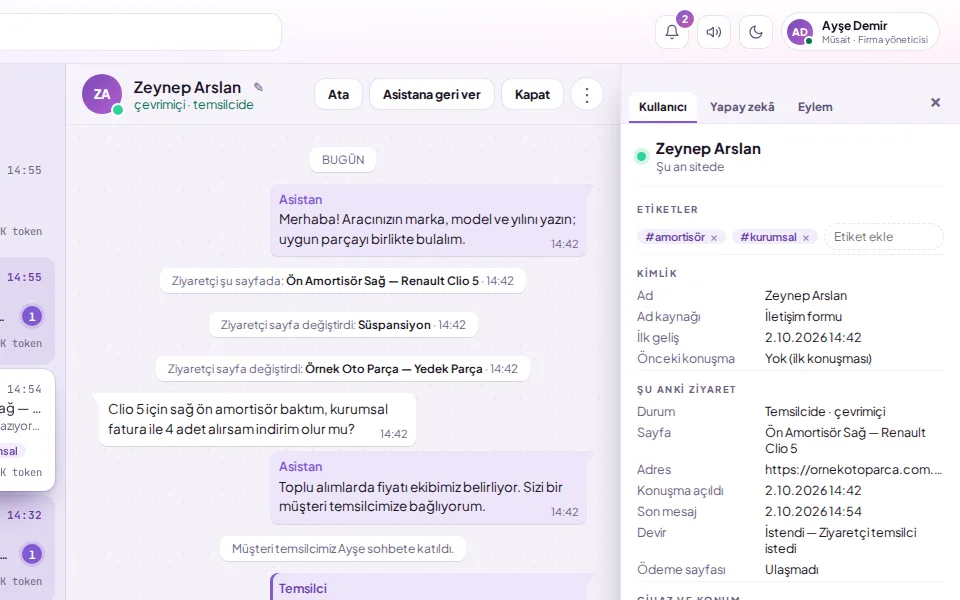Click the Yok (ilk konuşması) value
Image resolution: width=960 pixels, height=600 pixels.
pos(818,358)
